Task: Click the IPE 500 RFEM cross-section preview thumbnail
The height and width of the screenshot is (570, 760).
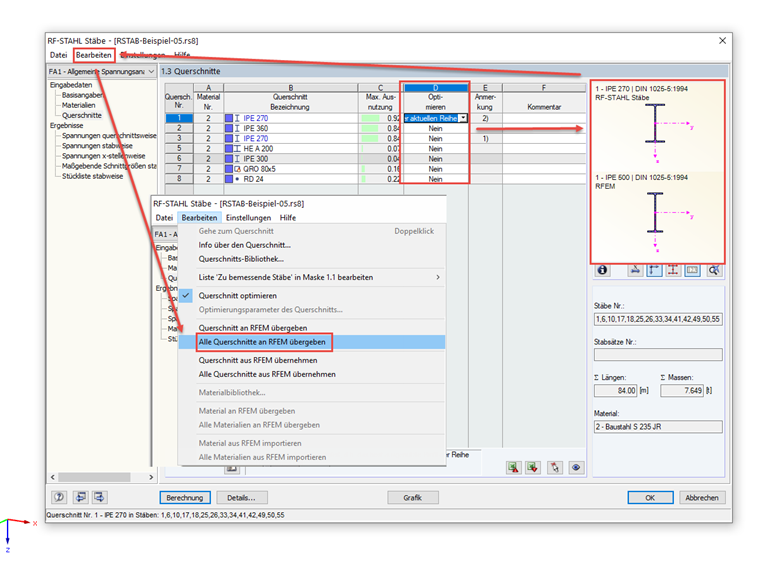Action: coord(657,217)
